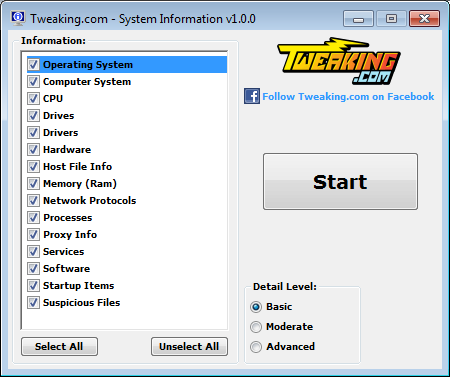Screen dimensions: 450x377
Task: Choose the Advanced detail level
Action: click(x=256, y=347)
